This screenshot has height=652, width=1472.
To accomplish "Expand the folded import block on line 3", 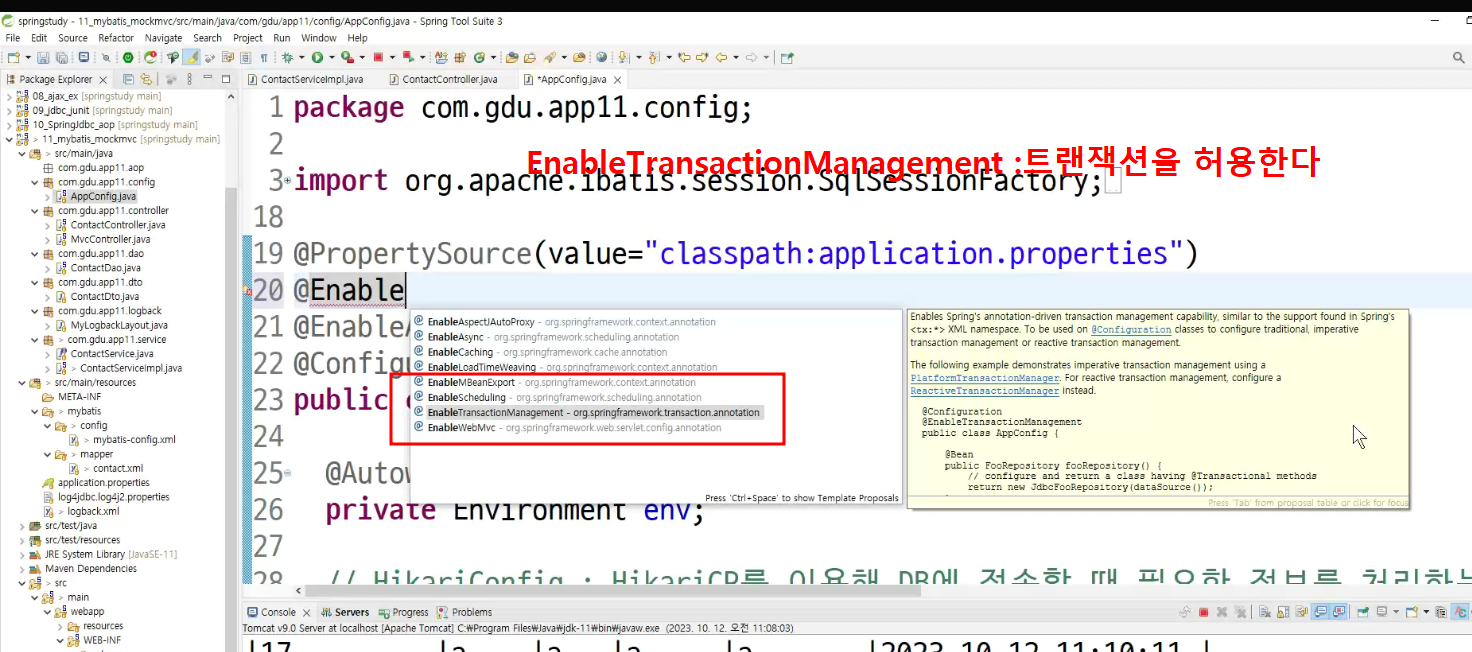I will point(288,181).
